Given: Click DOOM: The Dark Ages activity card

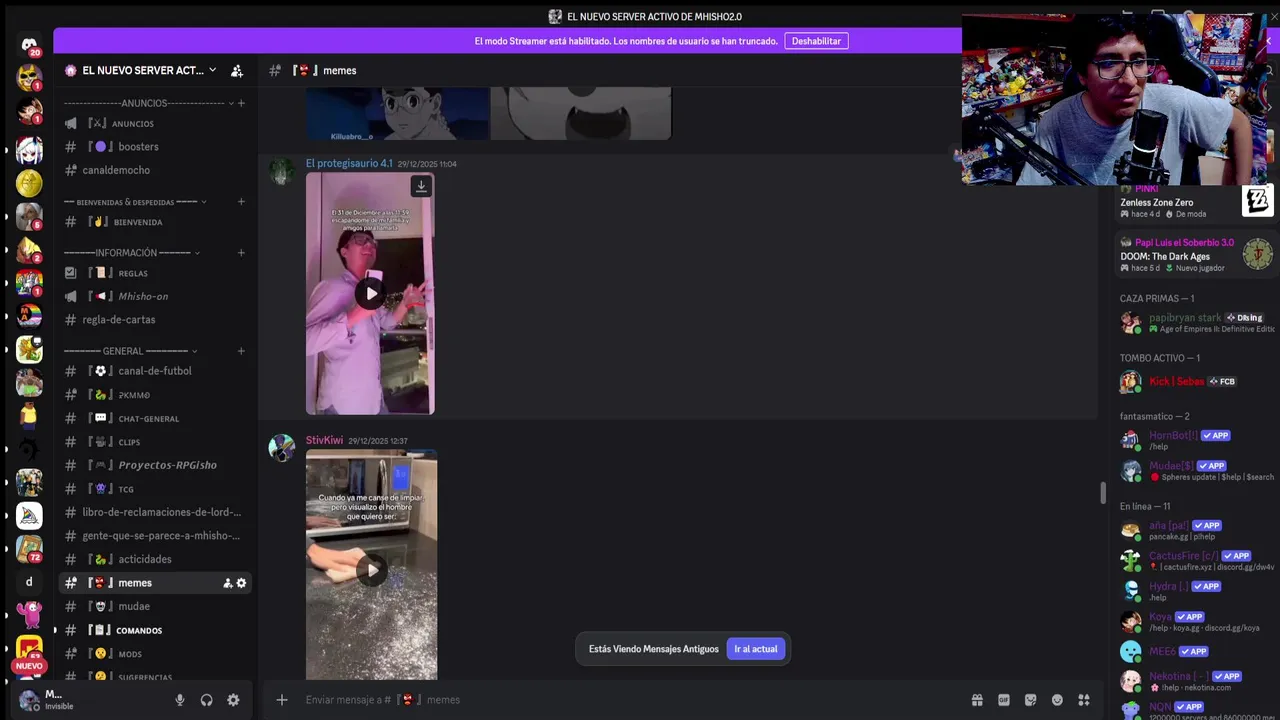Looking at the screenshot, I should coord(1197,256).
